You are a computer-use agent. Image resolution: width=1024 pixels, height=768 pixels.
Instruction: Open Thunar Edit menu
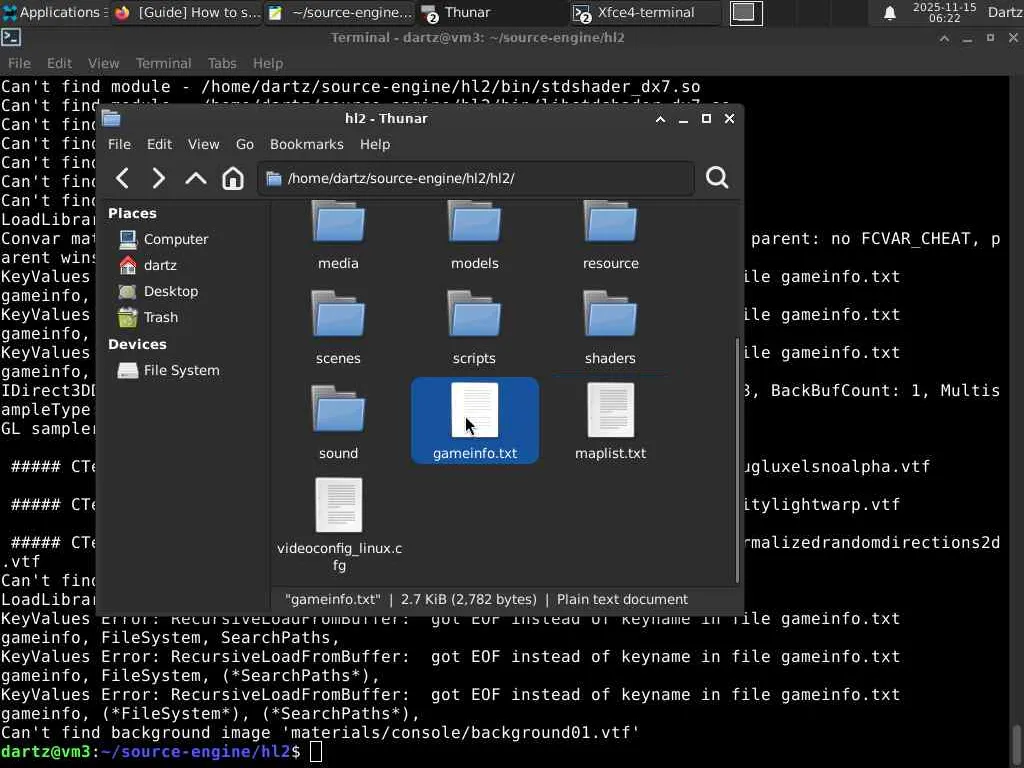pos(159,144)
